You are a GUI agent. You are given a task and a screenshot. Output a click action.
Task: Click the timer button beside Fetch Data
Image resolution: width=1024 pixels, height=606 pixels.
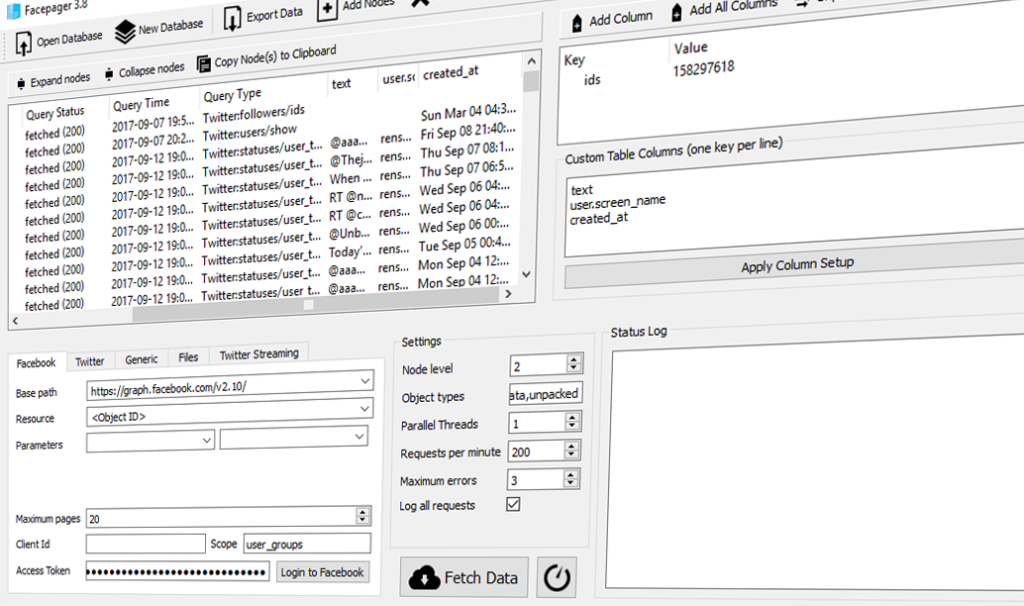coord(556,577)
